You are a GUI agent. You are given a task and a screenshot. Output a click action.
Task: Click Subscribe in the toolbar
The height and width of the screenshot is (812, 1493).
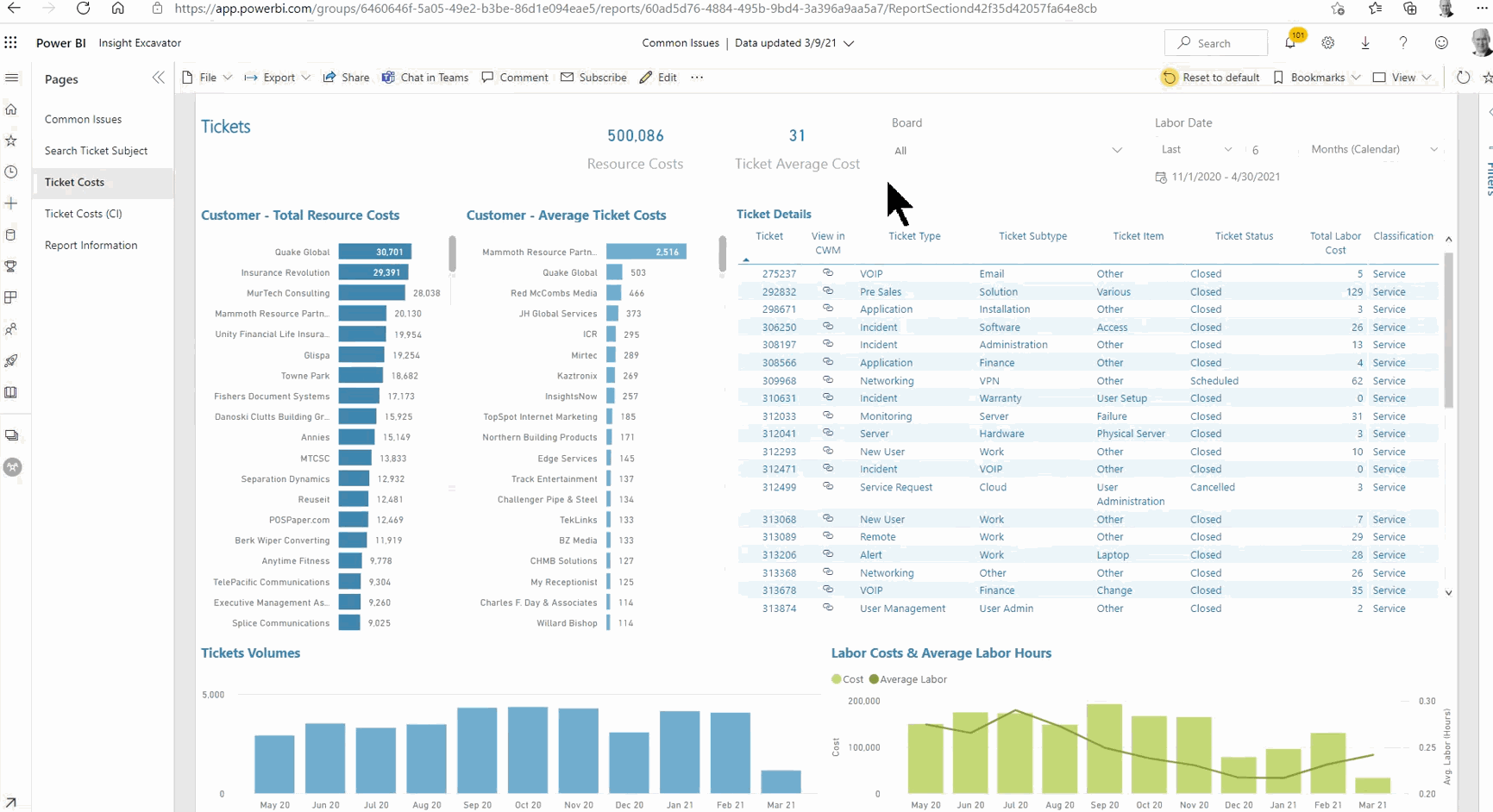(593, 78)
